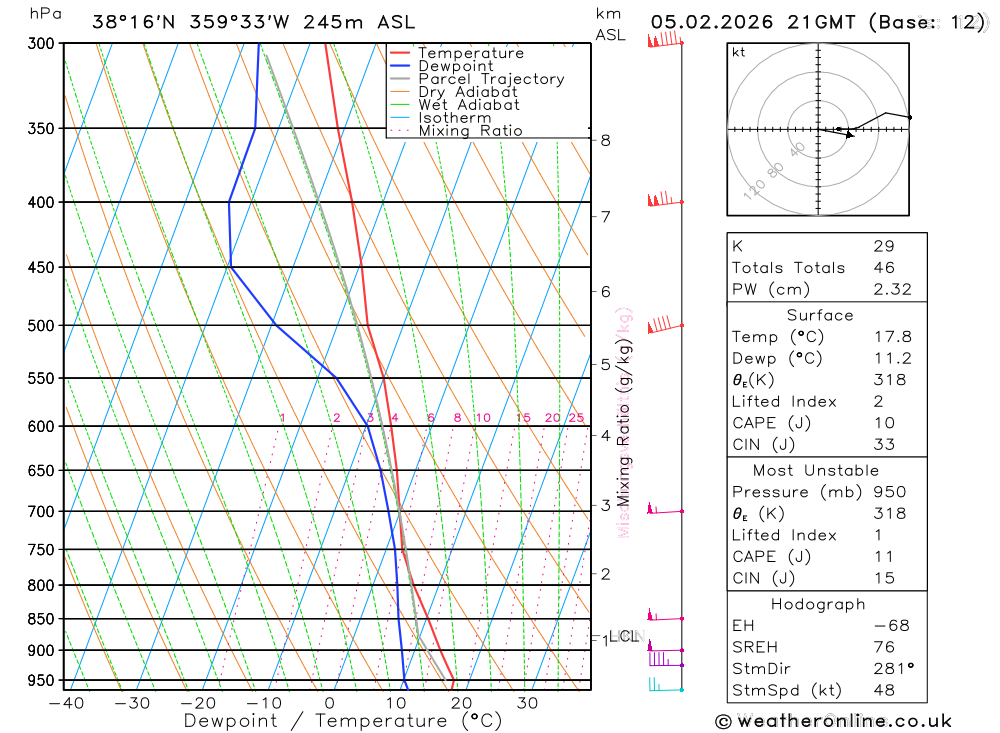Click the 950 hPa pressure axis label

click(41, 681)
